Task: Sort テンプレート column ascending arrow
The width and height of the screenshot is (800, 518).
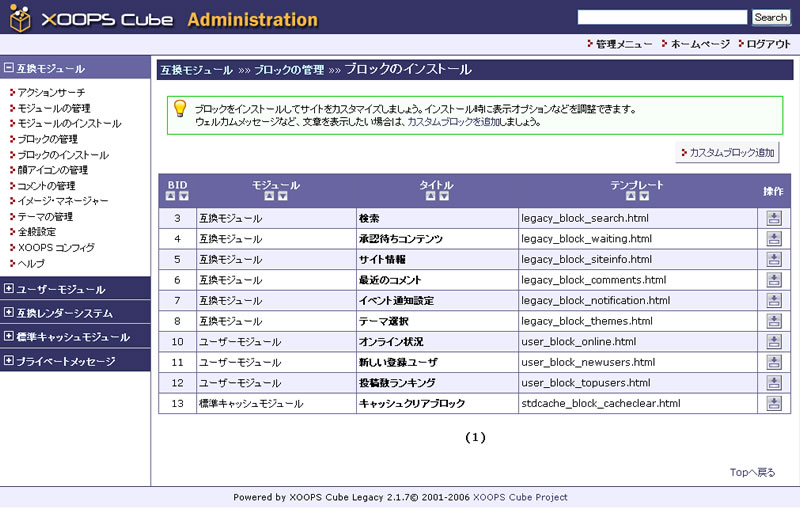Action: click(x=631, y=196)
